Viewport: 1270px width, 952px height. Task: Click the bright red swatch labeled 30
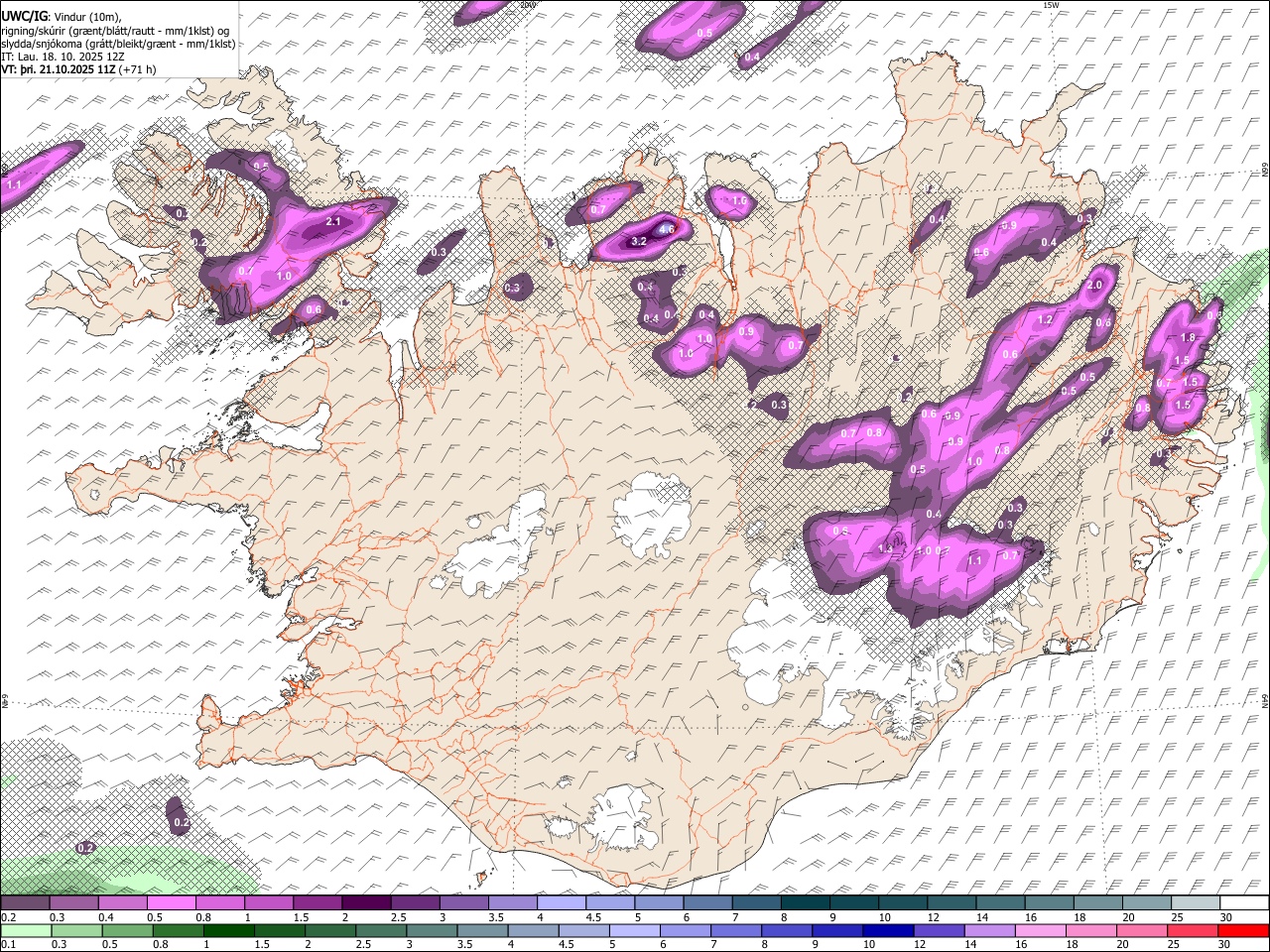pyautogui.click(x=1243, y=930)
